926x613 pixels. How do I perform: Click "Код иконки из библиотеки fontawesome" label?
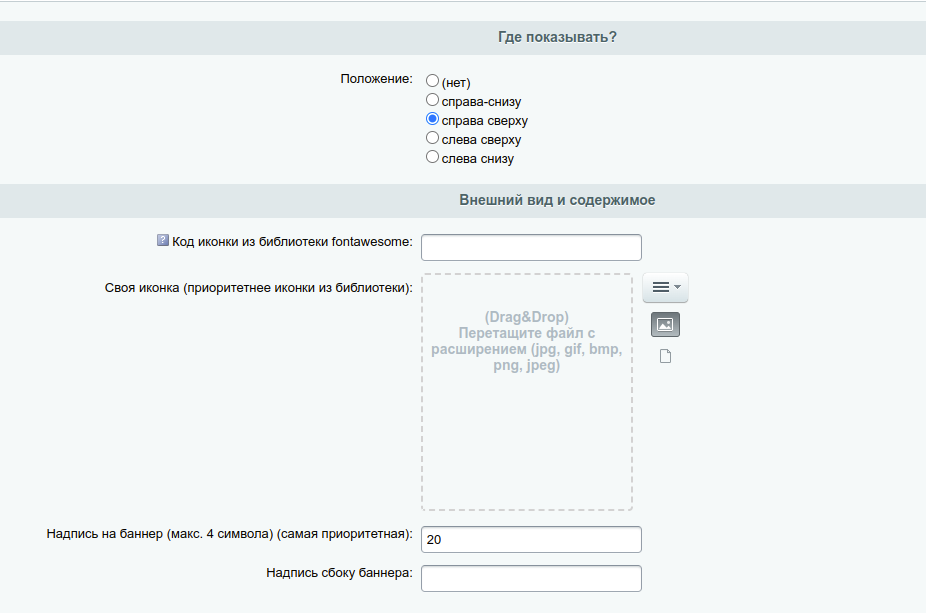tap(292, 242)
